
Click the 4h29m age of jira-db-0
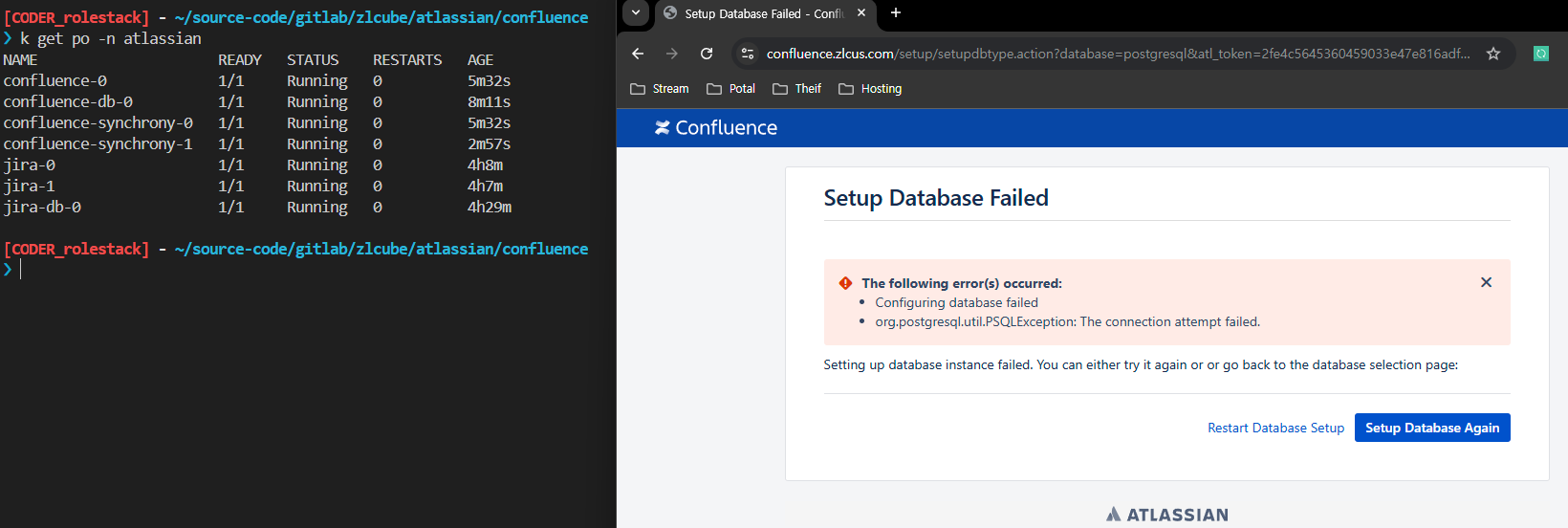point(490,207)
